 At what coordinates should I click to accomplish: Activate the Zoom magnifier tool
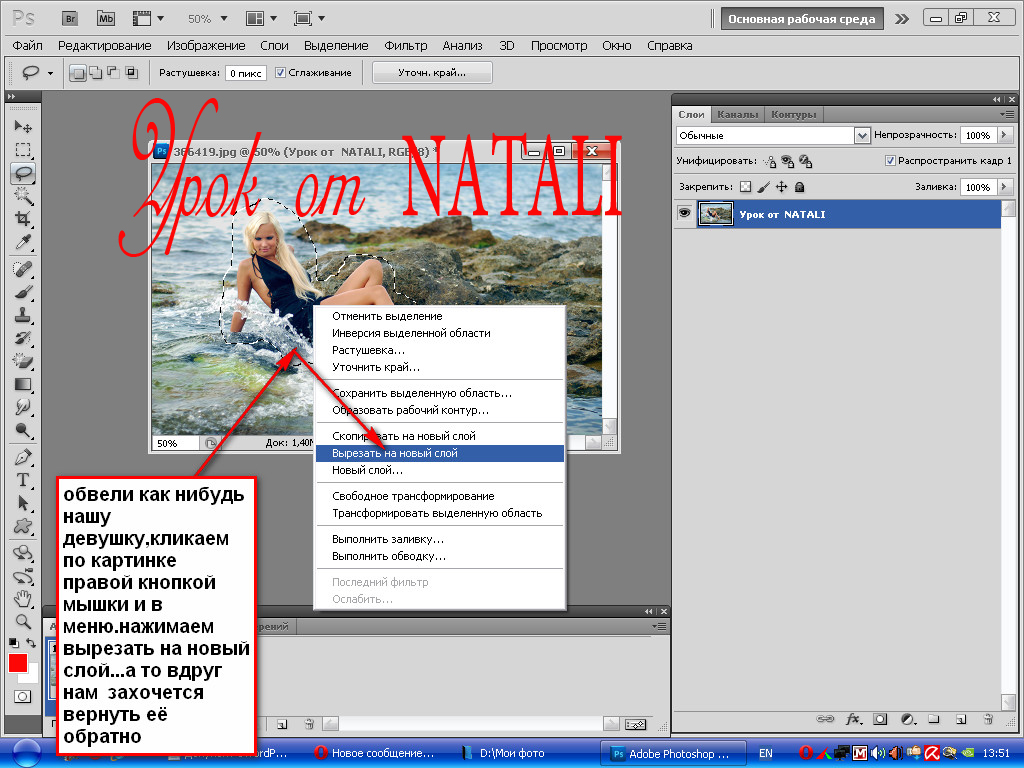tap(22, 620)
